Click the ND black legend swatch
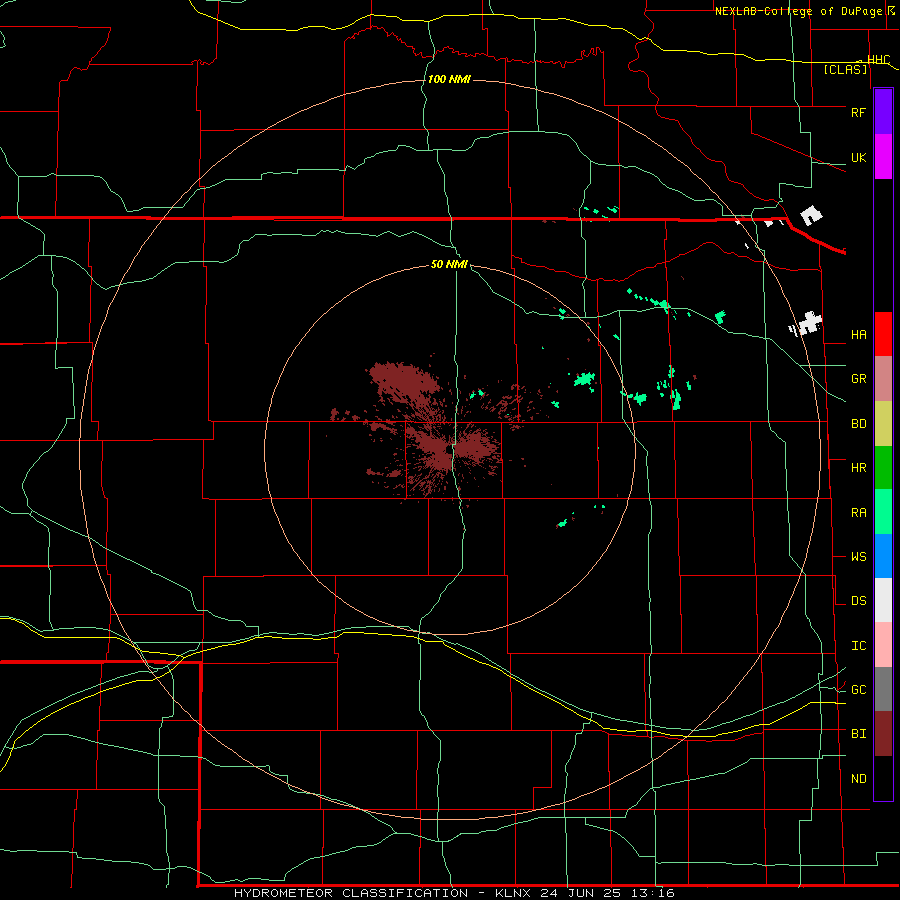 point(883,778)
